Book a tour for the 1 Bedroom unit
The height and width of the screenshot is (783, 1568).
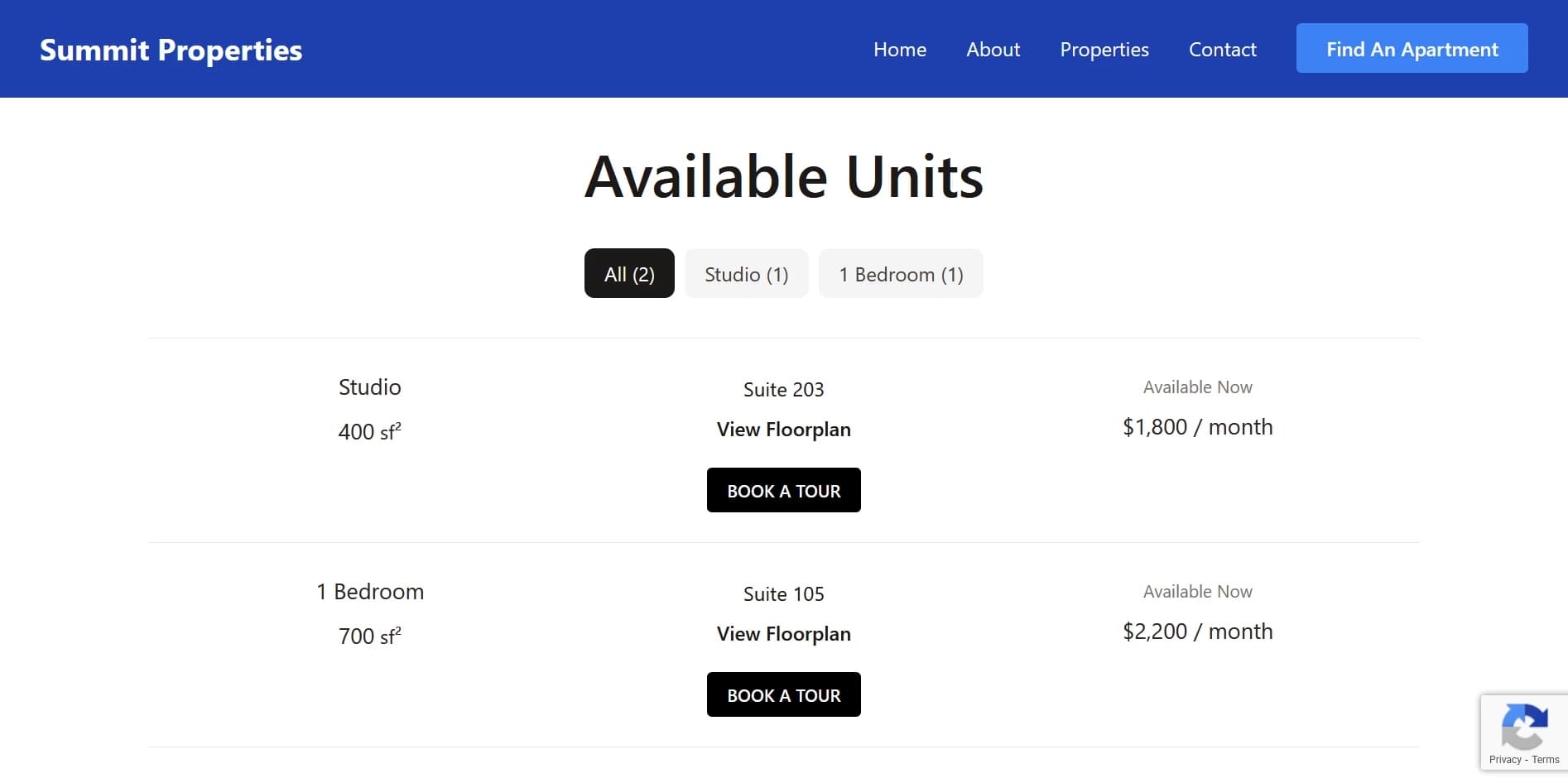(x=783, y=694)
